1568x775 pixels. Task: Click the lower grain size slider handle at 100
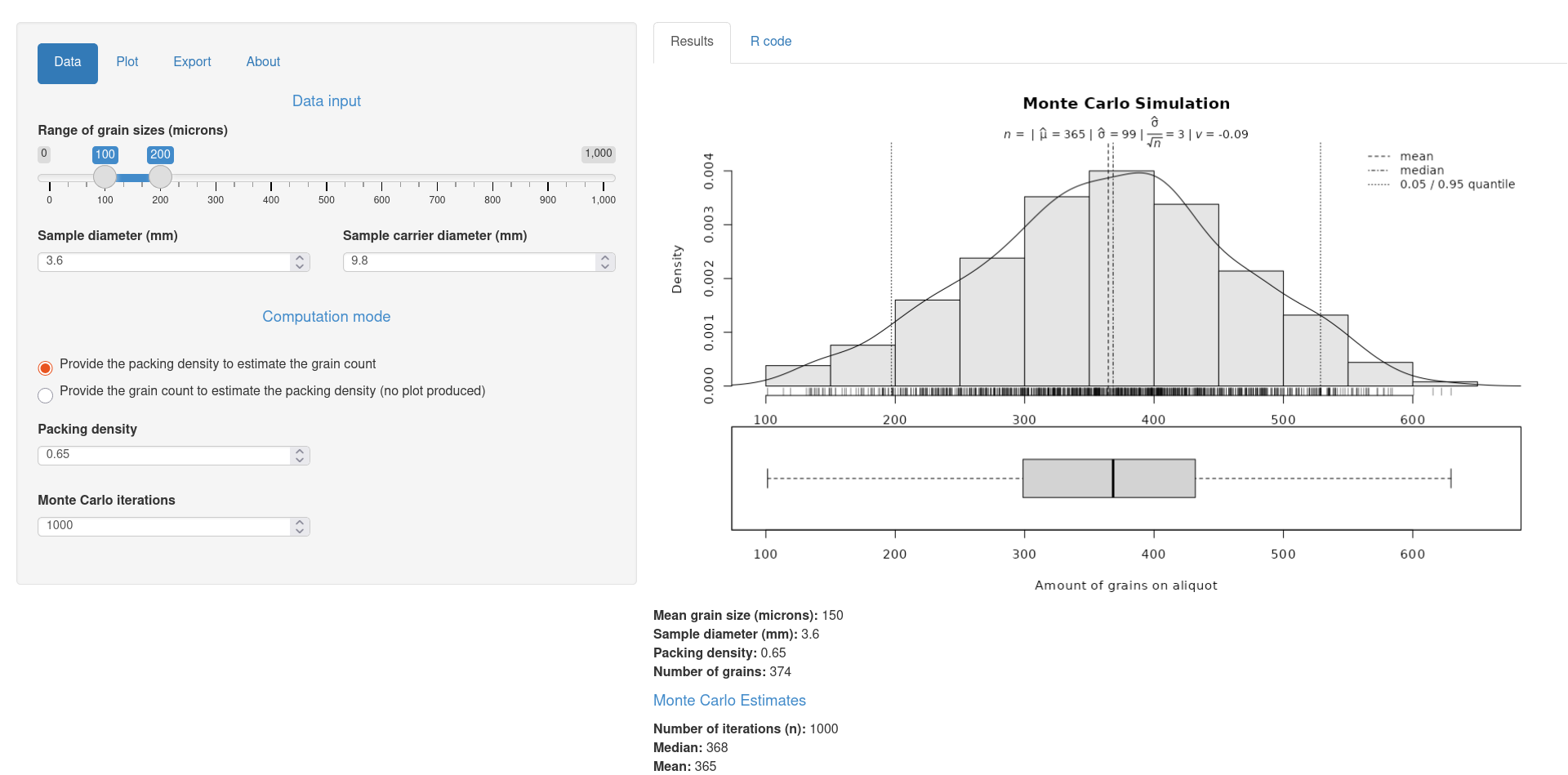pyautogui.click(x=105, y=176)
